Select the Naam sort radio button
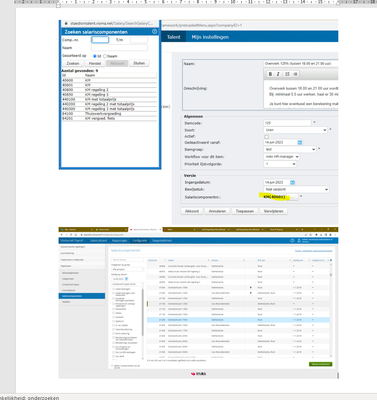 coord(105,56)
